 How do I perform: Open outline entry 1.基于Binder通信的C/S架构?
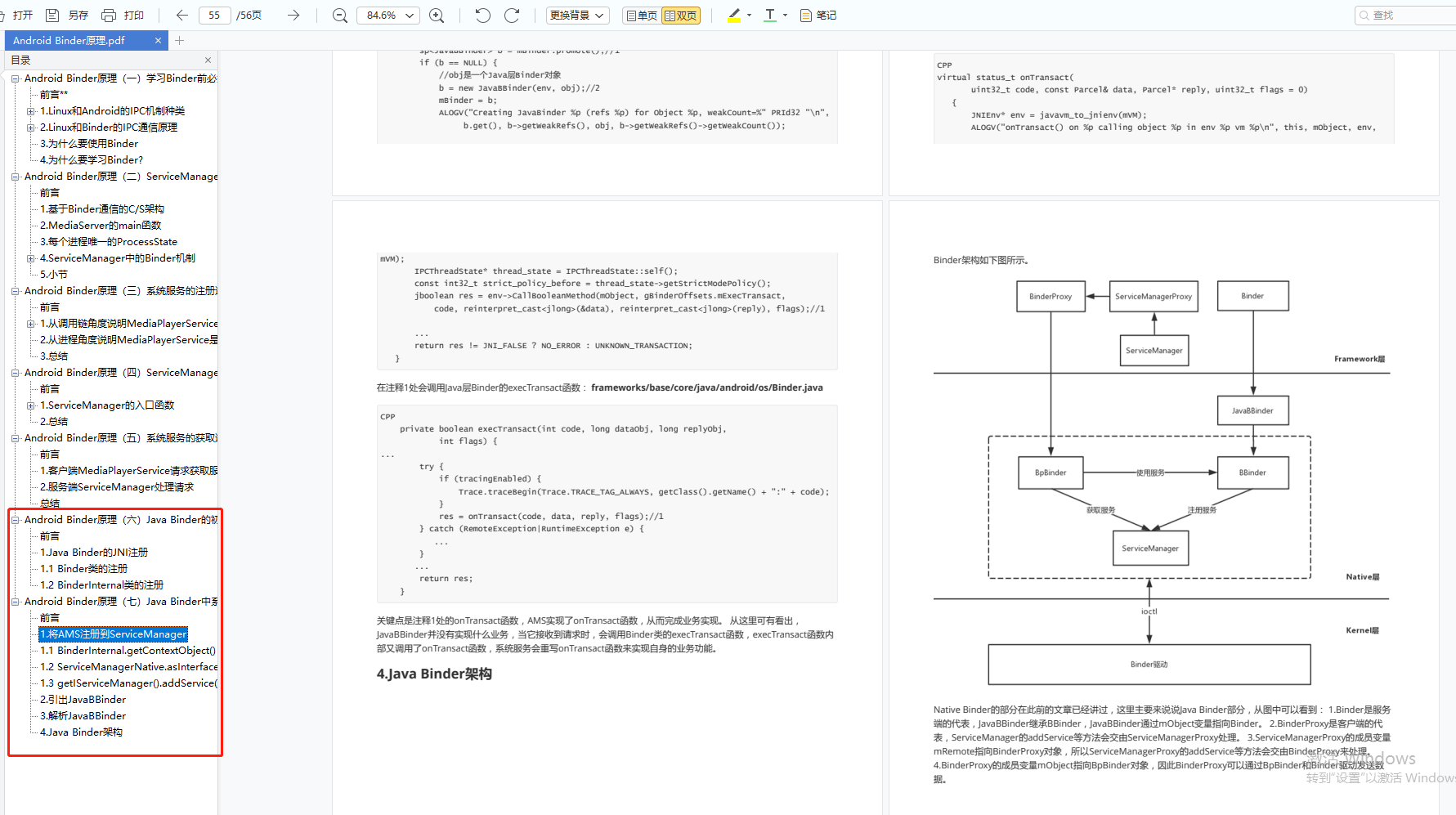[x=102, y=209]
